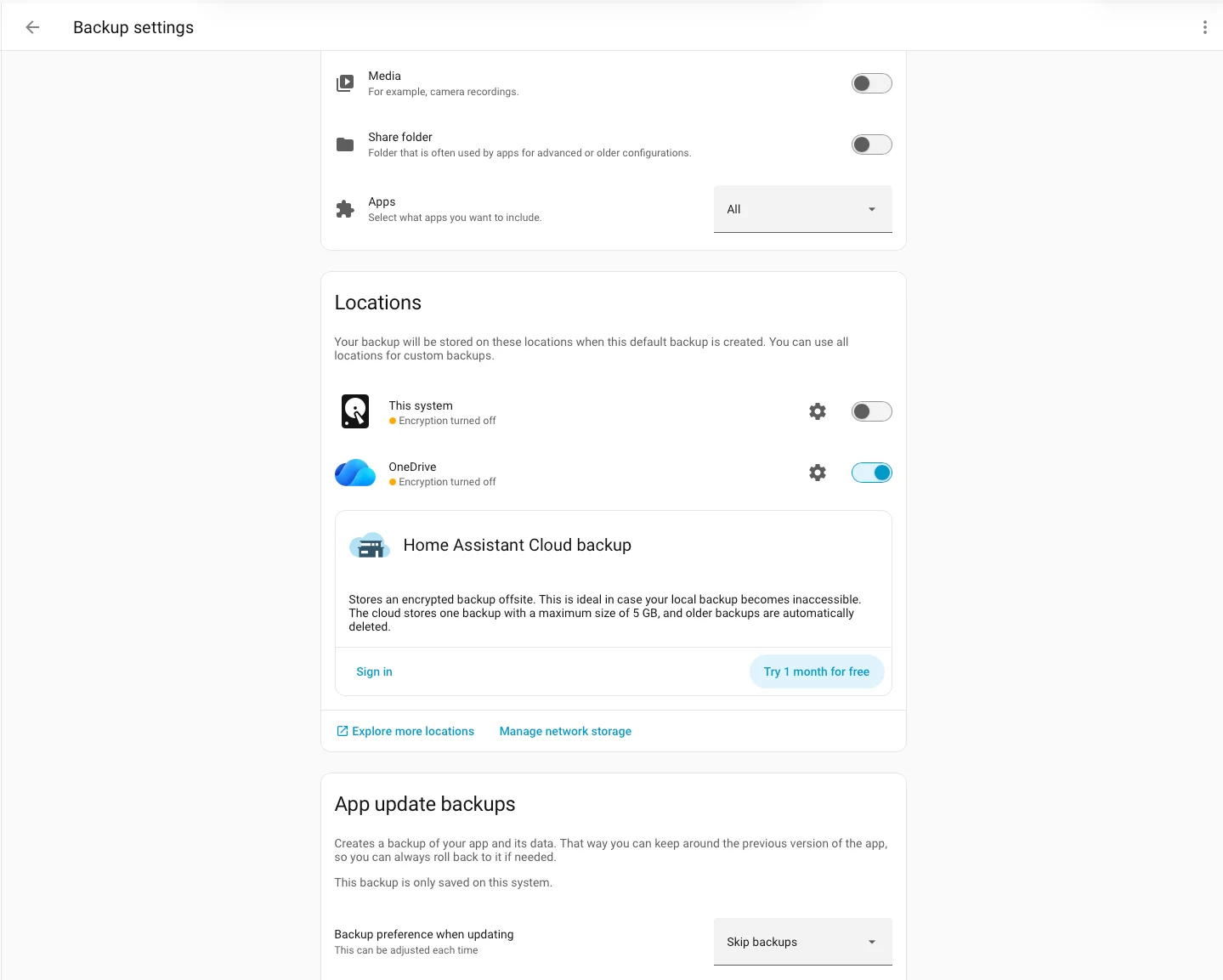The height and width of the screenshot is (980, 1223).
Task: Click the Home Assistant Cloud icon
Action: 370,546
